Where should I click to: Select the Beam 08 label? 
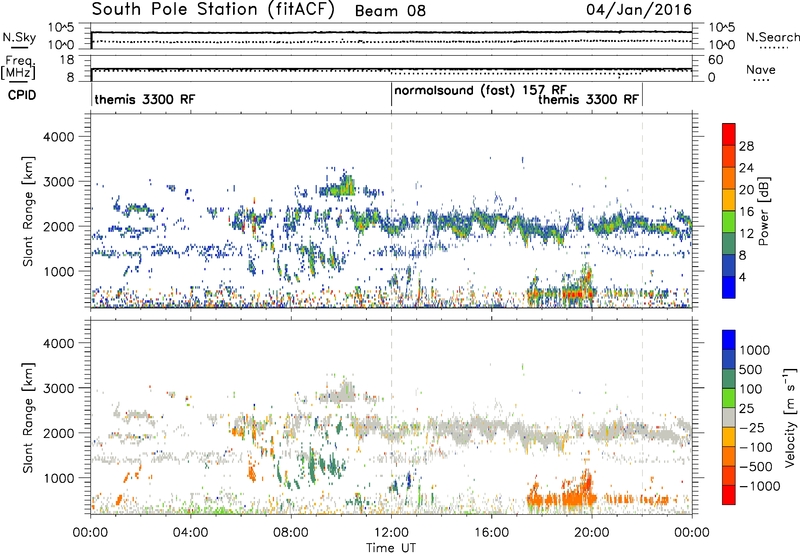point(390,11)
